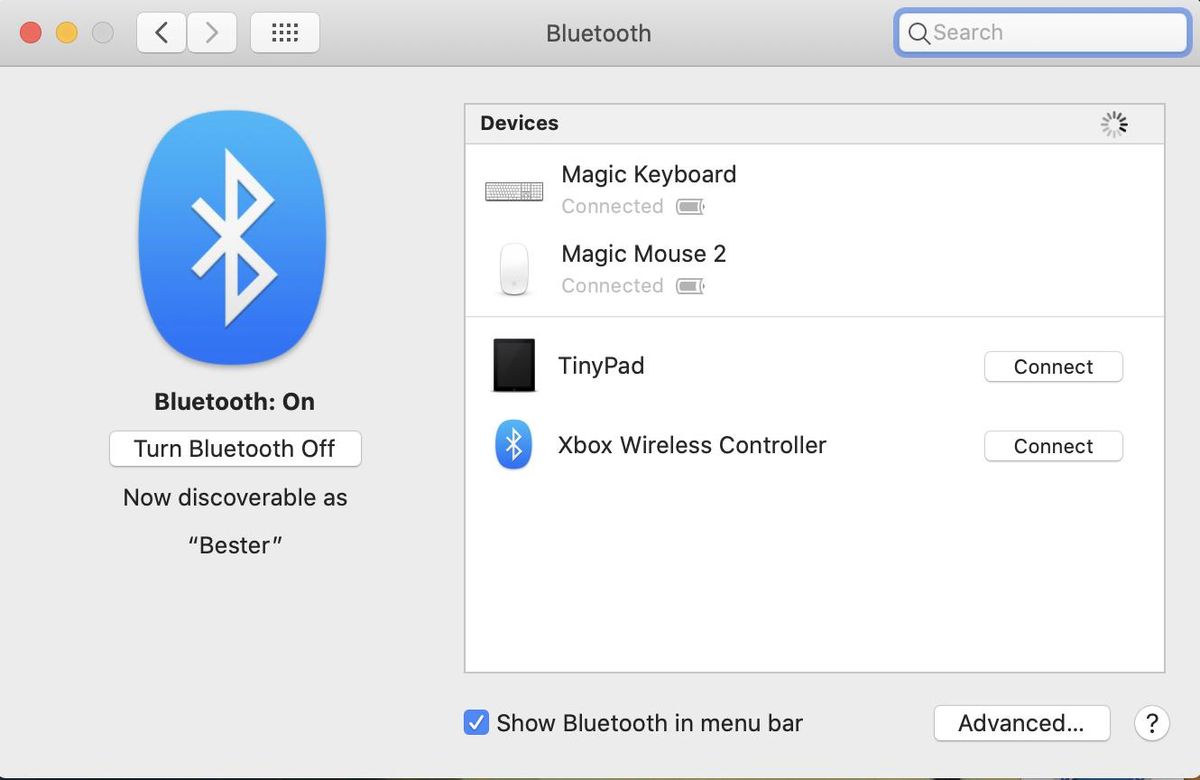
Task: Turn Bluetooth Off
Action: [x=235, y=448]
